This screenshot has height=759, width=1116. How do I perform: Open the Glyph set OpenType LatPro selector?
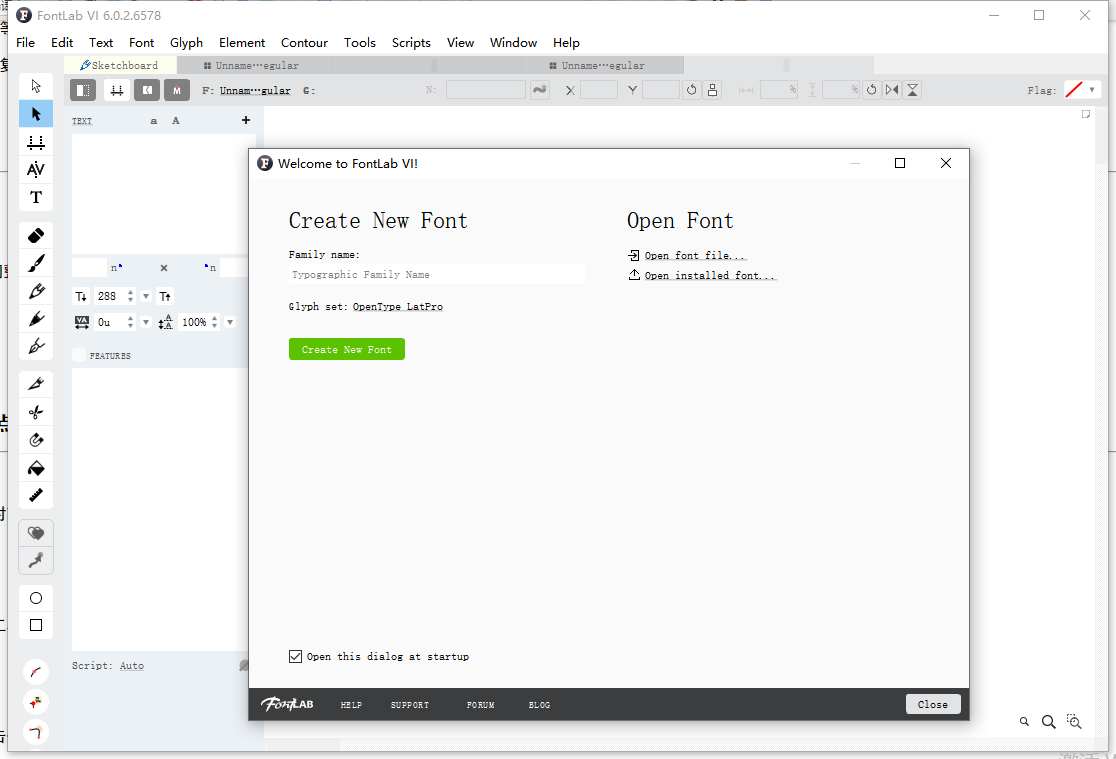click(397, 307)
